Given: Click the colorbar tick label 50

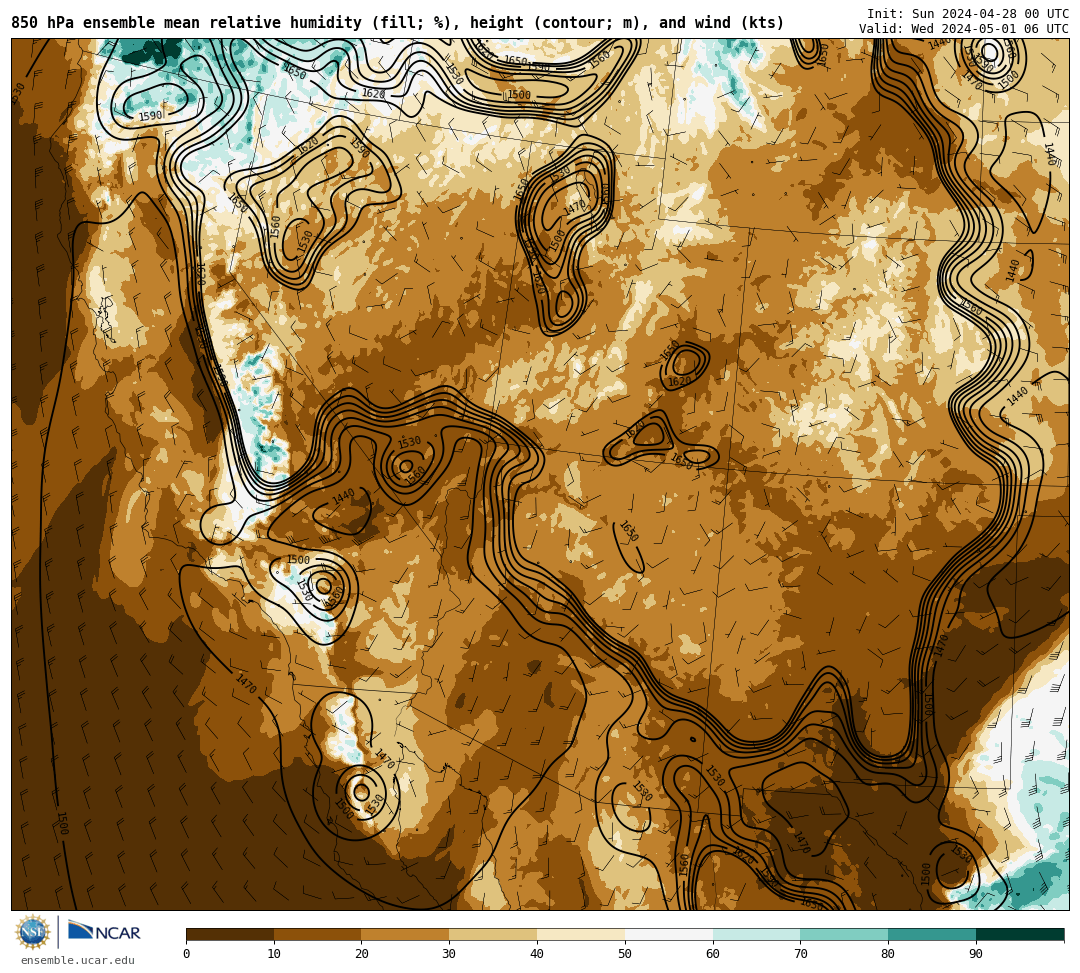Looking at the screenshot, I should click(x=625, y=954).
